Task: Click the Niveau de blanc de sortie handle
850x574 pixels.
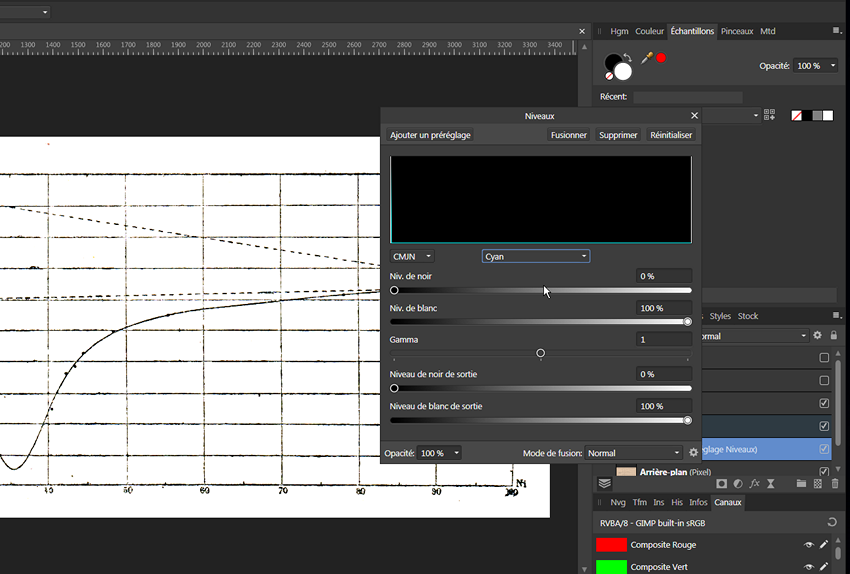Action: click(687, 420)
